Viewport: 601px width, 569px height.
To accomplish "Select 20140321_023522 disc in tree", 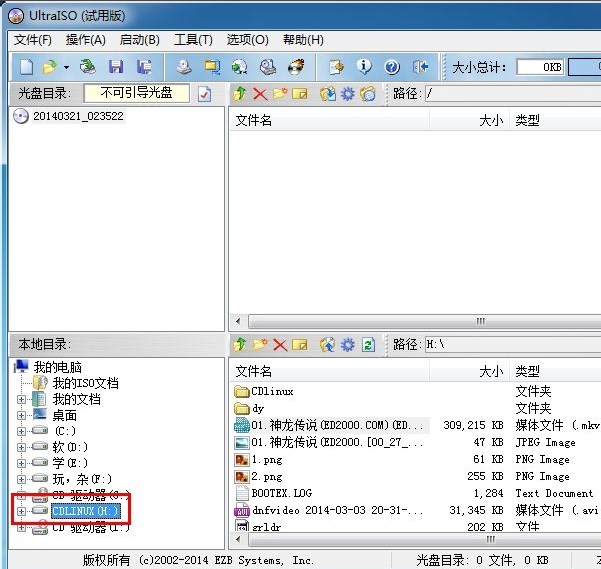I will pyautogui.click(x=78, y=116).
